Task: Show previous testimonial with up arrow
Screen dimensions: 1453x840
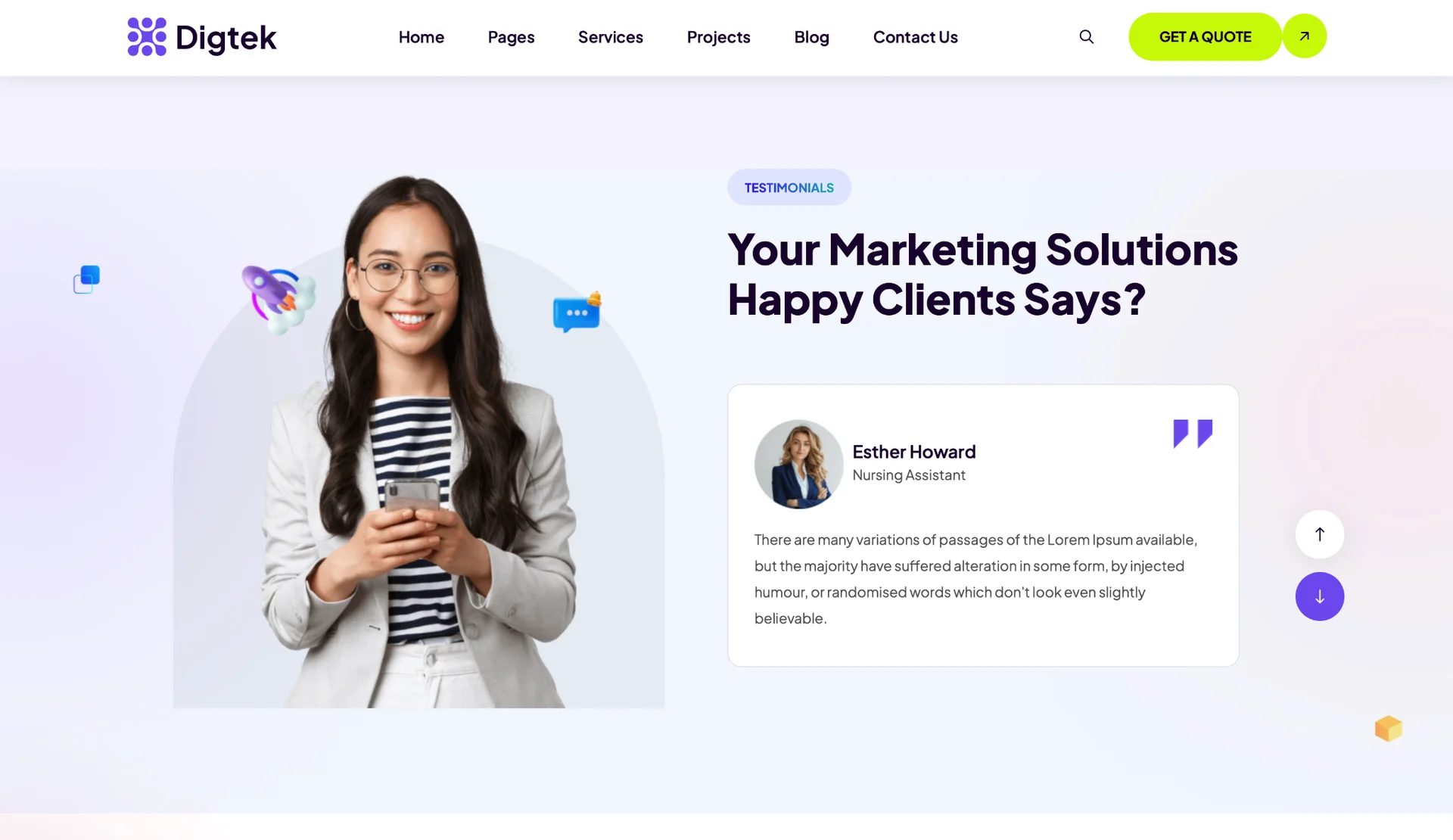Action: [x=1319, y=534]
